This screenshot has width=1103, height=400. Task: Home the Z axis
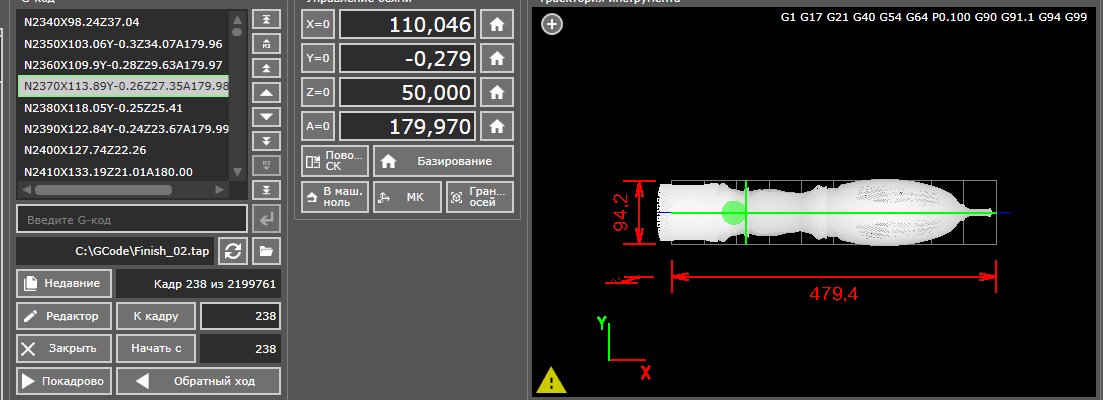pyautogui.click(x=497, y=91)
